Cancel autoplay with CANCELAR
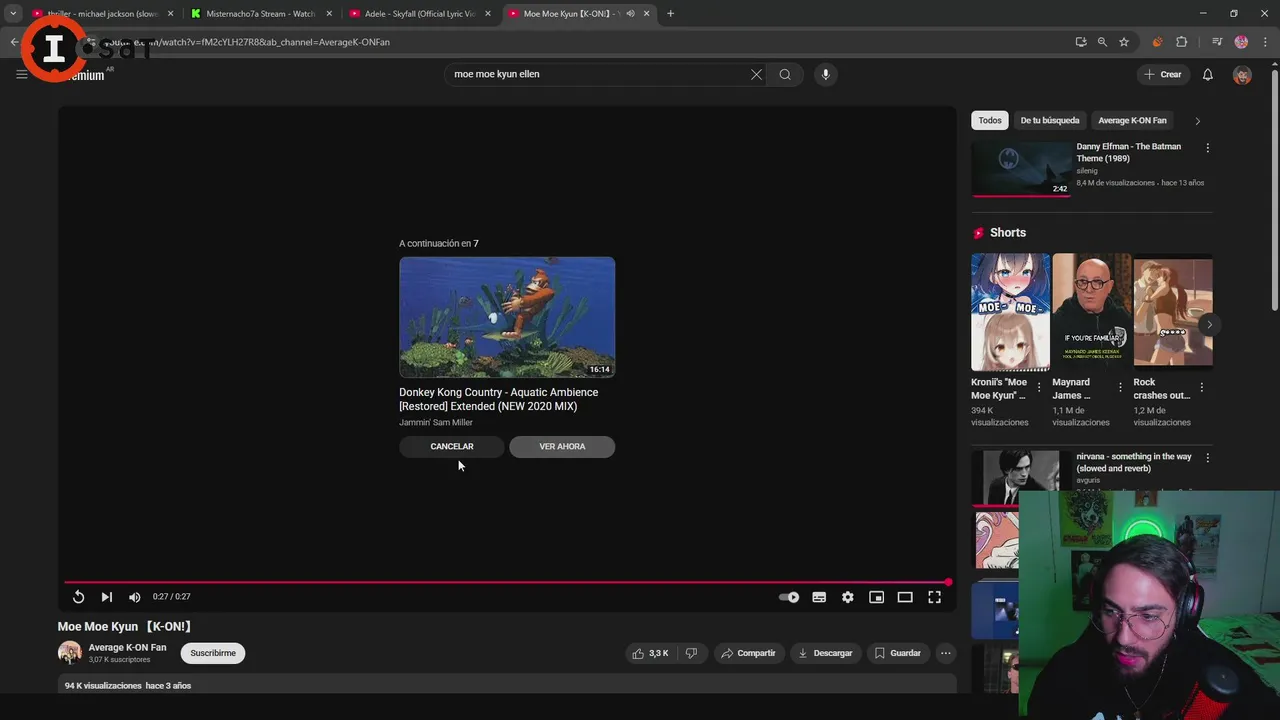 coord(452,447)
